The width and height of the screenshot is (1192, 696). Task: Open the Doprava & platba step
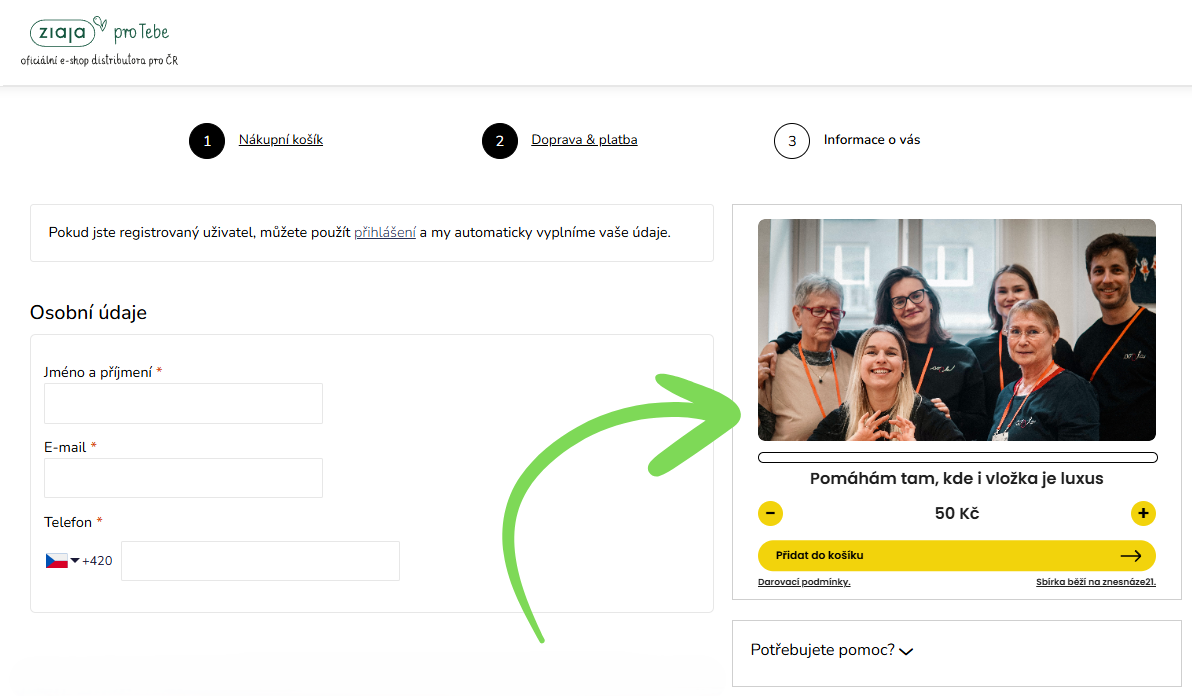(x=584, y=140)
